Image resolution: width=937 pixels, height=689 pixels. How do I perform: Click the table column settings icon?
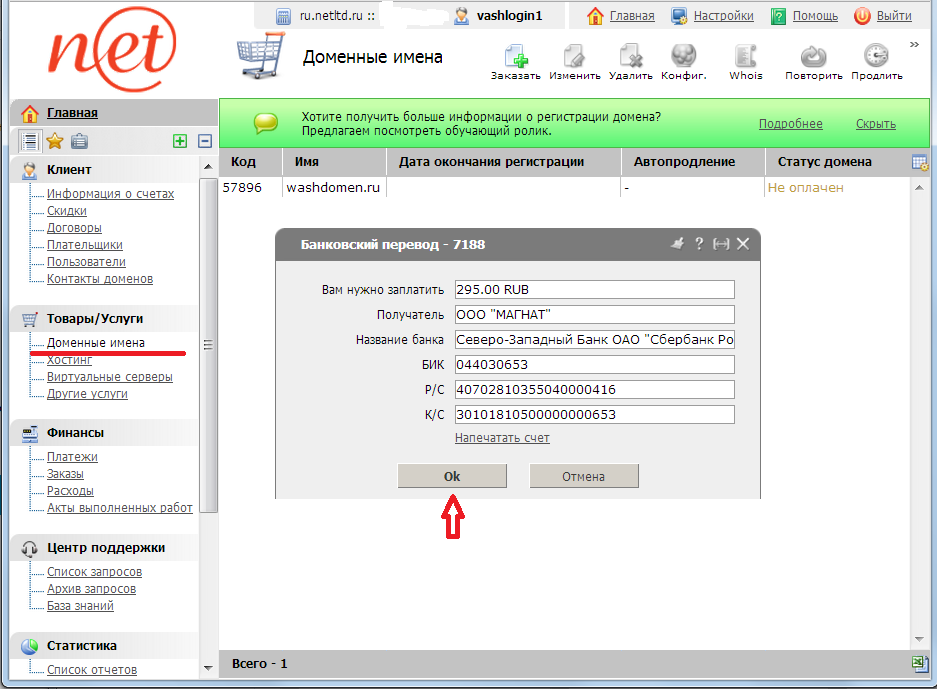pos(920,162)
